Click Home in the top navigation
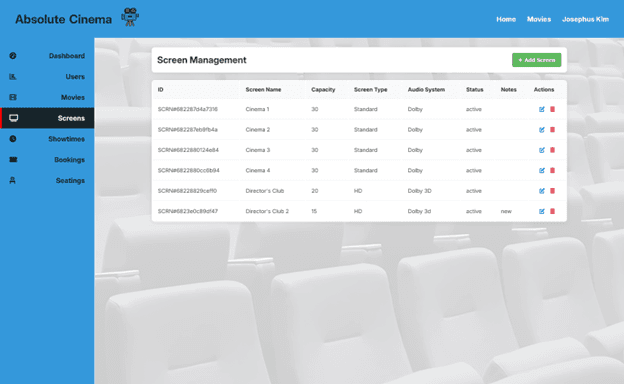Viewport: 624px width, 384px height. pyautogui.click(x=506, y=19)
